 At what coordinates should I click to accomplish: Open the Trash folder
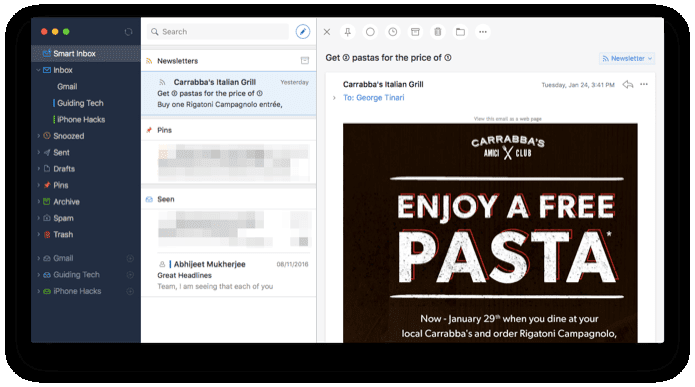click(63, 234)
